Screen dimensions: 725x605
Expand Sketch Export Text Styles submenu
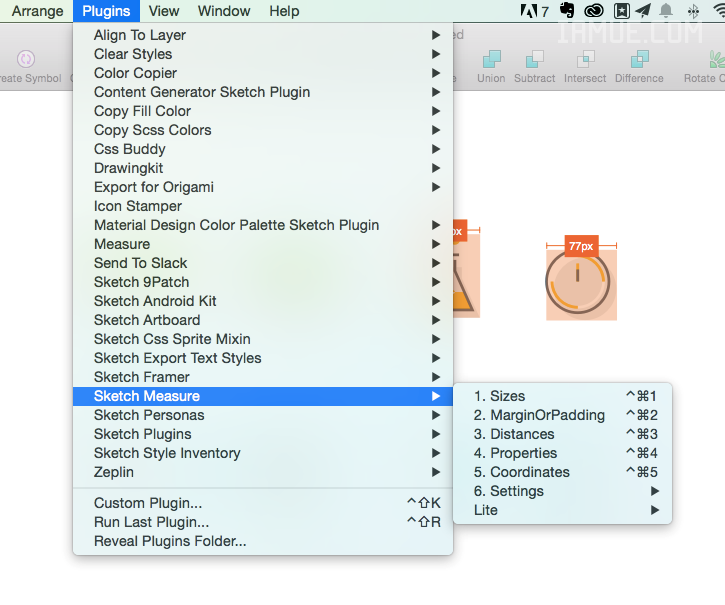pos(263,358)
